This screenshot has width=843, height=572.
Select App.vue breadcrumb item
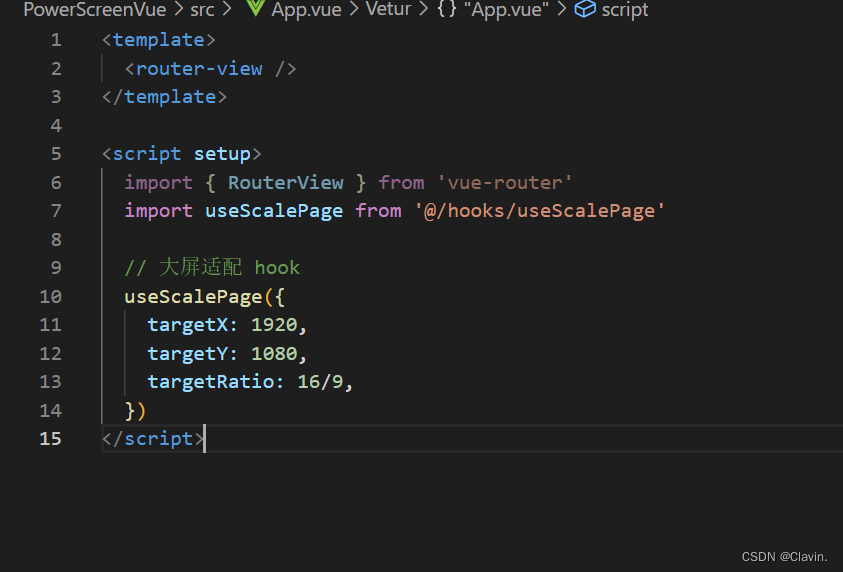(x=306, y=10)
